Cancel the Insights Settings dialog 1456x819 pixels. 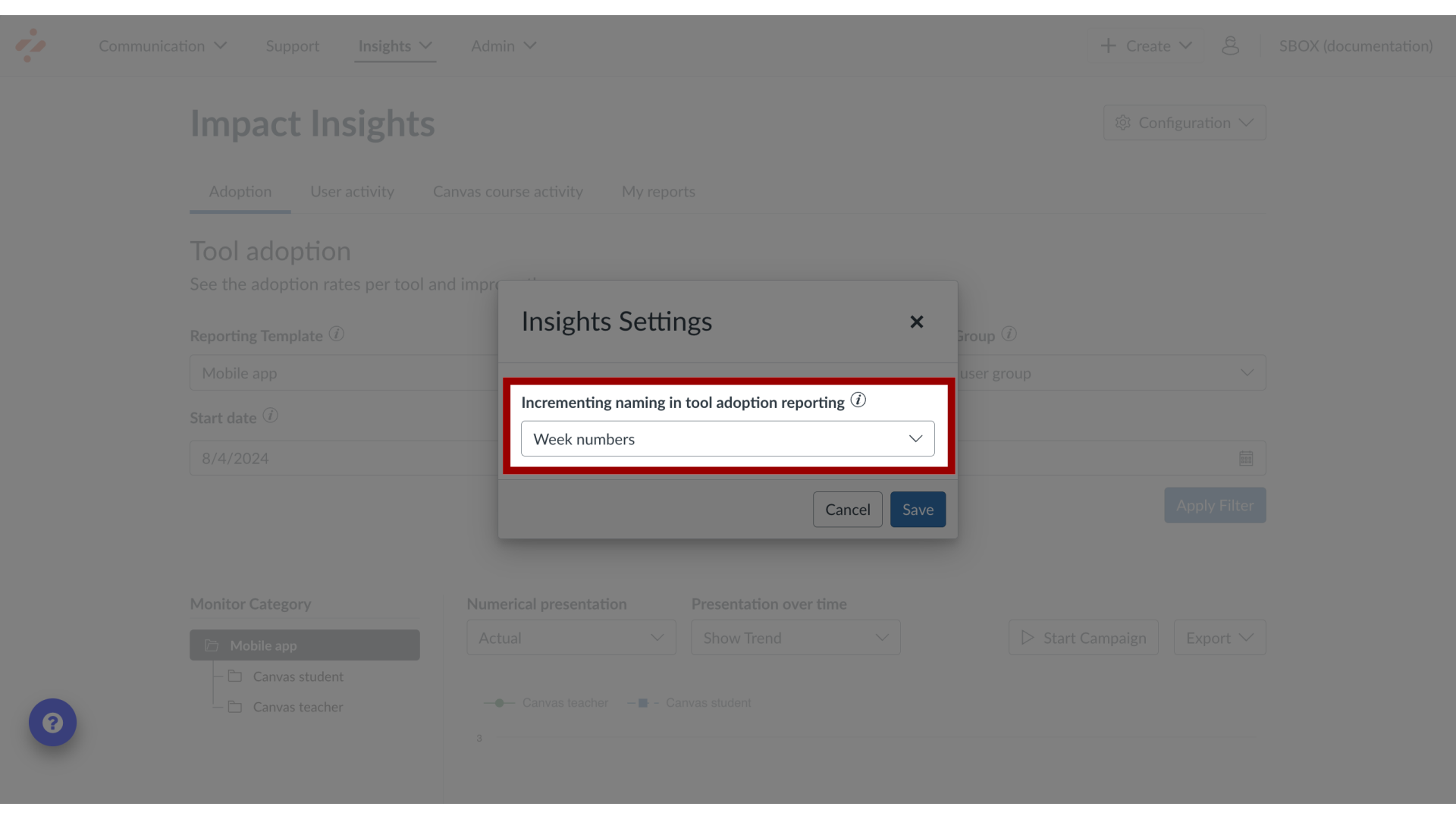click(x=848, y=509)
